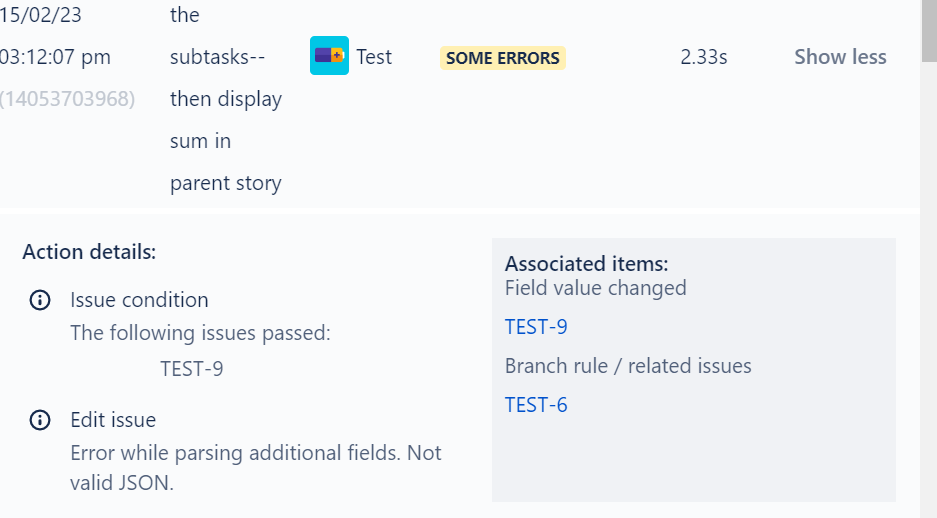
Task: Click the rule name text 'parent story'
Action: (x=226, y=183)
